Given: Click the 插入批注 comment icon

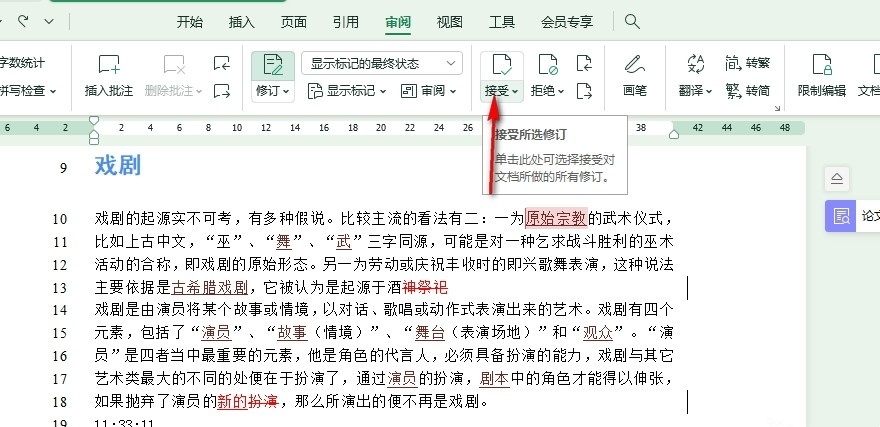Looking at the screenshot, I should pyautogui.click(x=109, y=65).
